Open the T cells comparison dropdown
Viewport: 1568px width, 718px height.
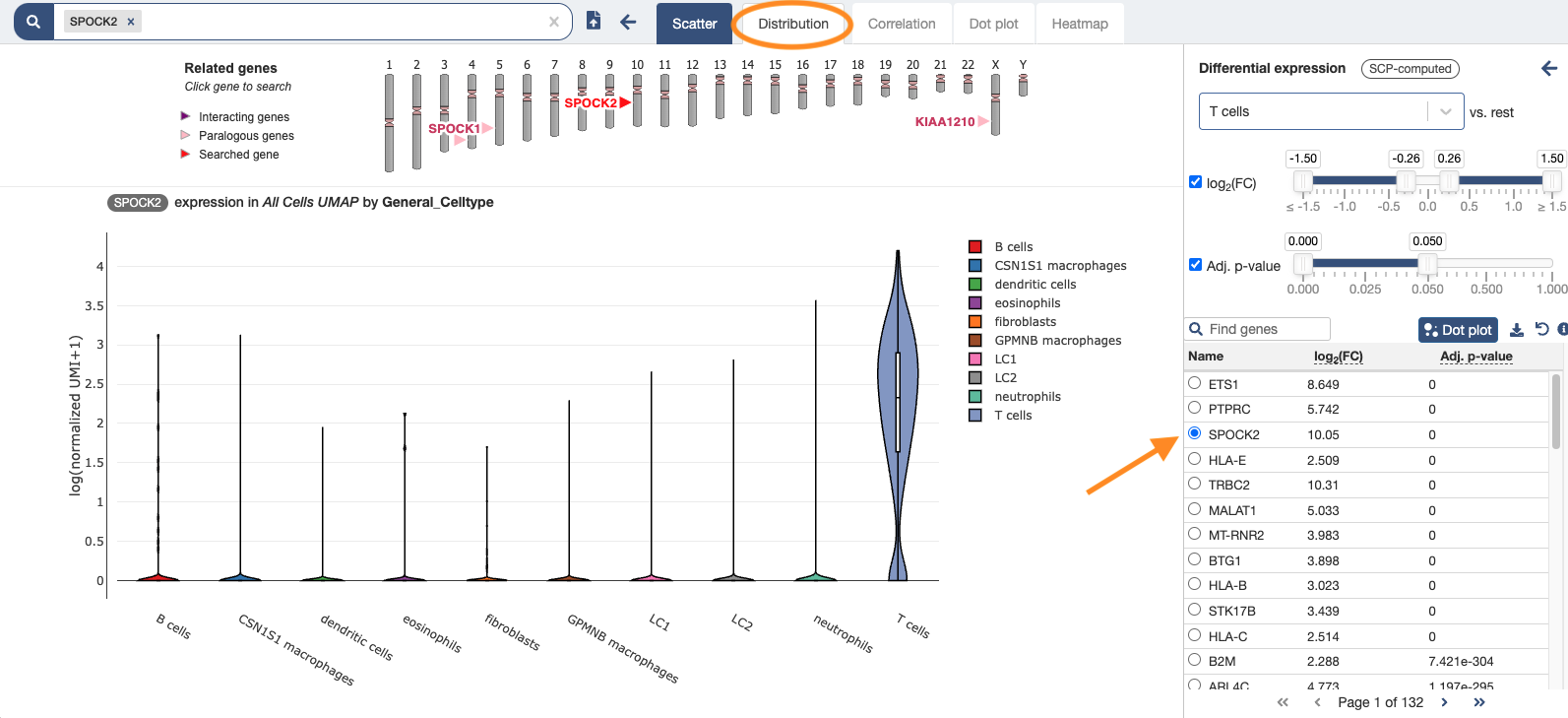(x=1331, y=111)
